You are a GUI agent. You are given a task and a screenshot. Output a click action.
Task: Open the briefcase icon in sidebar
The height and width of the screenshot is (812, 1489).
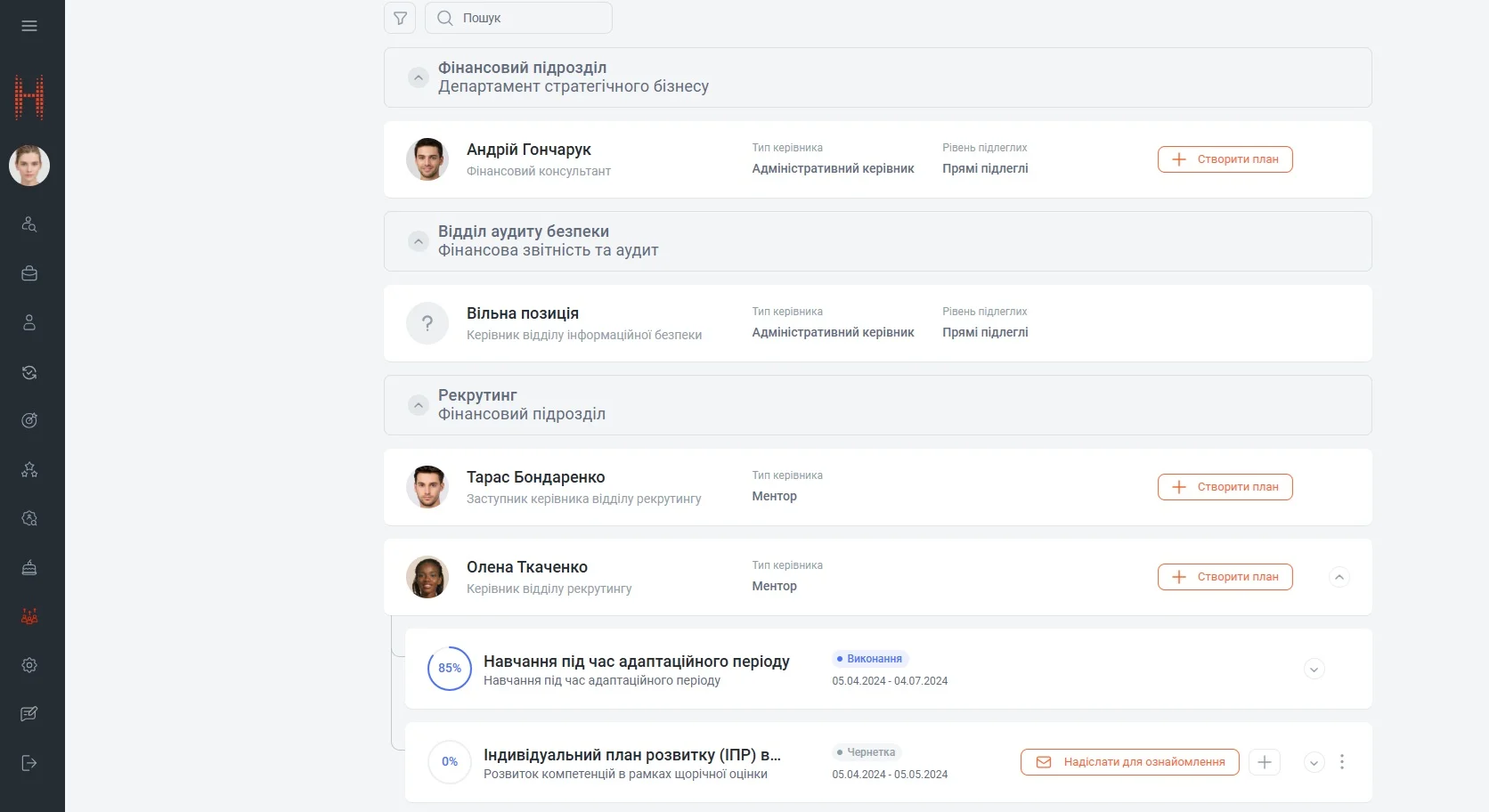pos(29,273)
